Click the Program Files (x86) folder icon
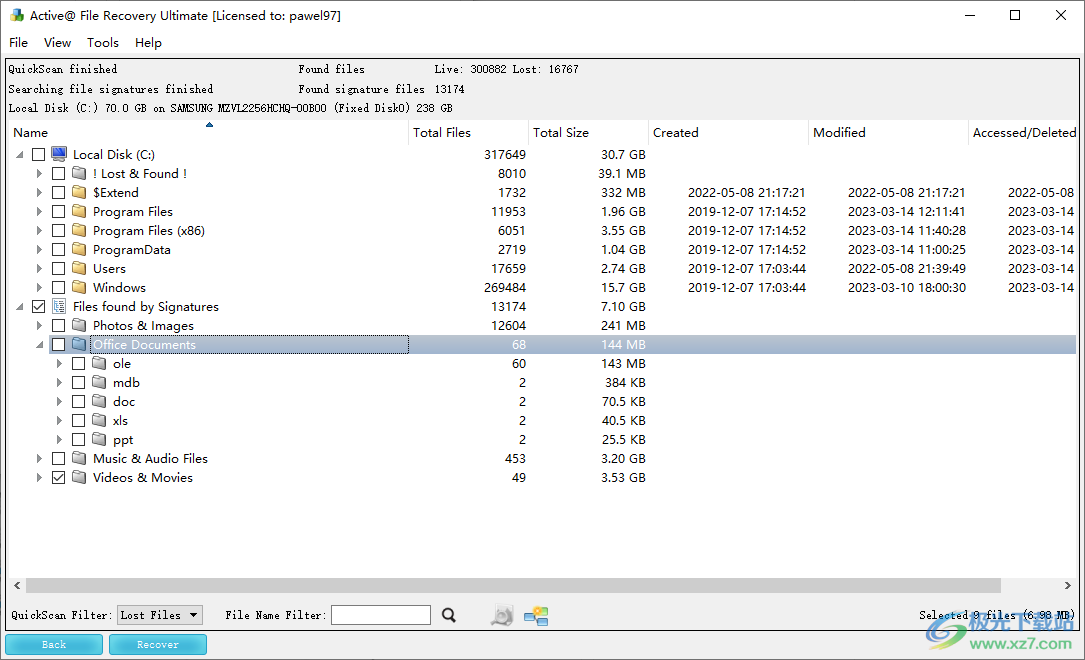 point(80,230)
